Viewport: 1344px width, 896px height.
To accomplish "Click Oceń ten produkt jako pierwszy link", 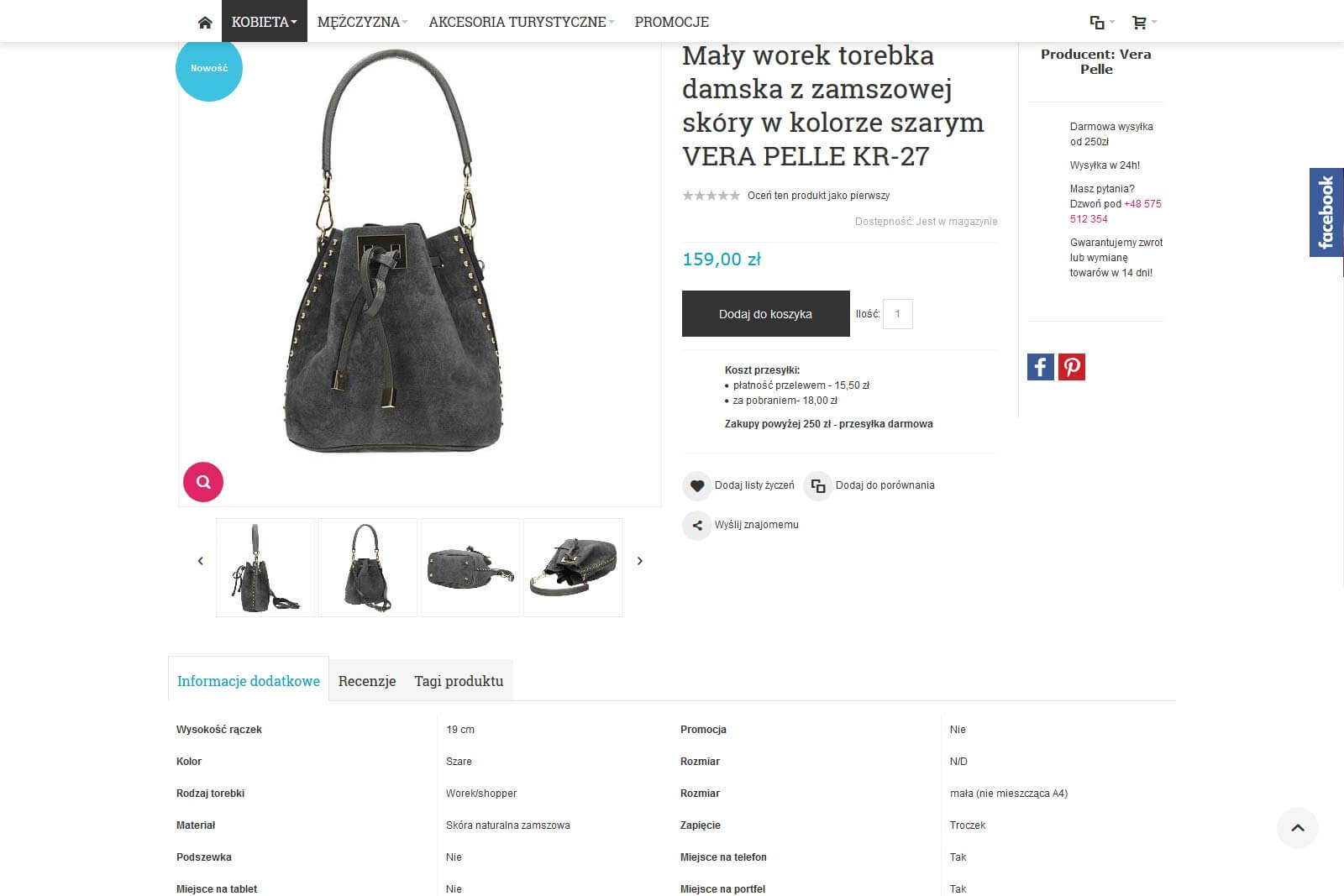I will pyautogui.click(x=818, y=196).
